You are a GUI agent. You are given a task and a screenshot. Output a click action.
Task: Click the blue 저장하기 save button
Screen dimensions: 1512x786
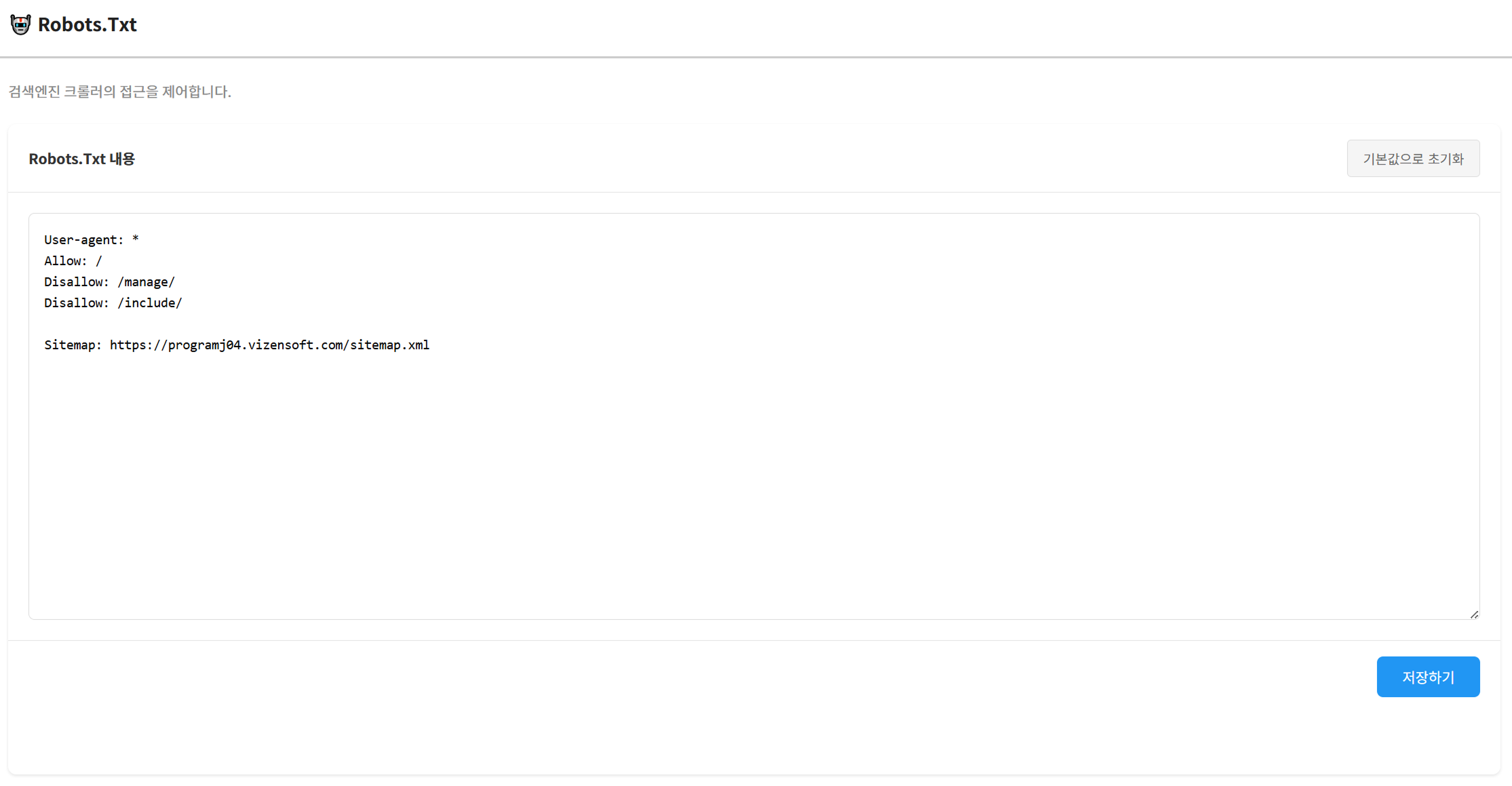[1428, 677]
